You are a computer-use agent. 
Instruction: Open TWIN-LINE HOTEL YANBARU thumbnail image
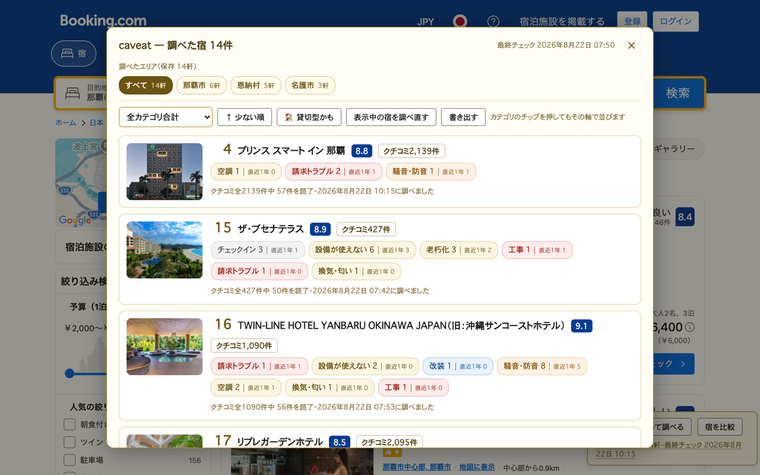pos(164,347)
